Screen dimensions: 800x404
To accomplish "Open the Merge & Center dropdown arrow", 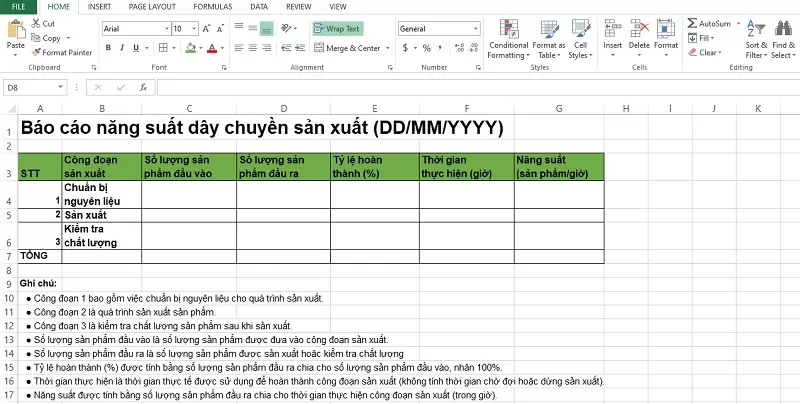I will click(387, 48).
